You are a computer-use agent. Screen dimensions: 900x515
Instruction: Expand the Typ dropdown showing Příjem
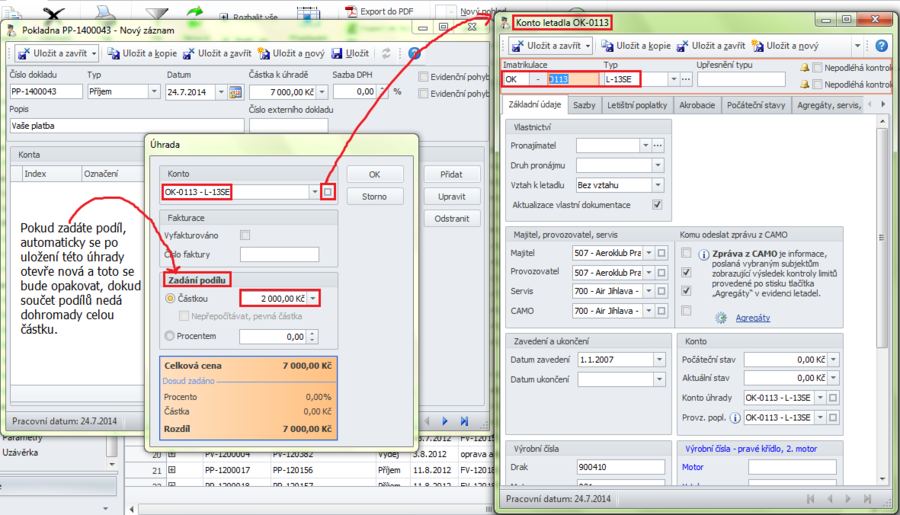coord(153,92)
